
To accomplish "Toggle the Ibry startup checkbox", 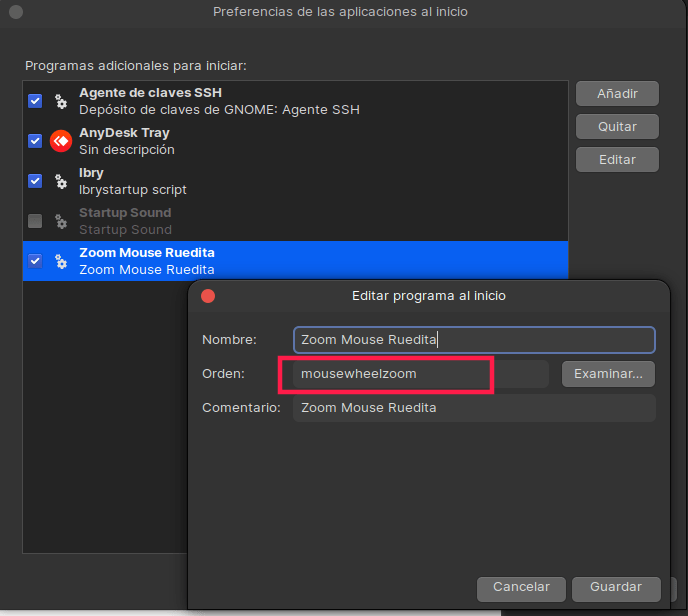I will click(x=35, y=181).
